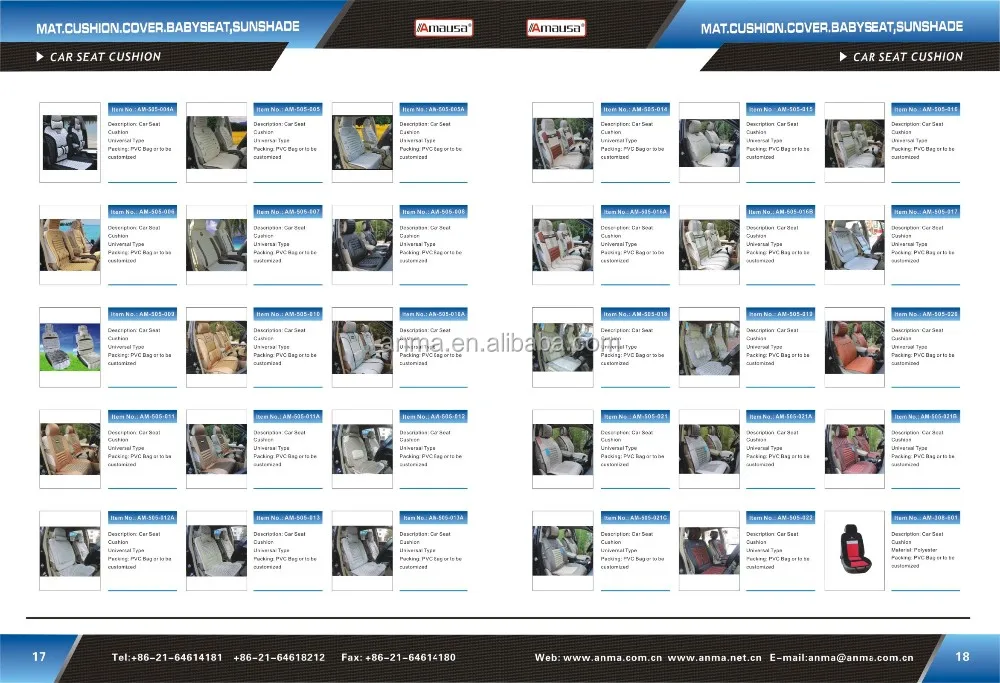The width and height of the screenshot is (1000, 683).
Task: Click the fax number +86-21-64614180
Action: click(x=410, y=657)
